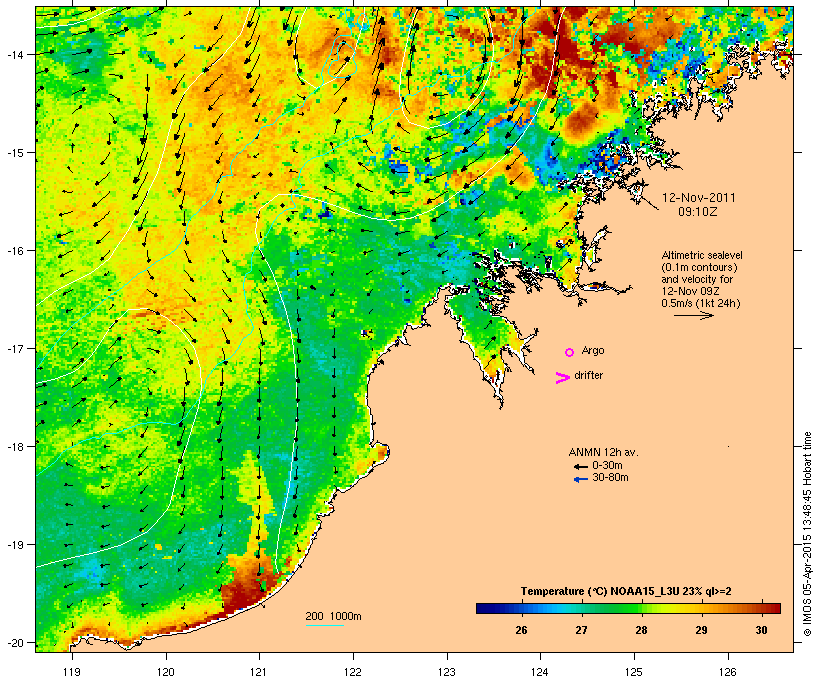Click the cyan 200m isobath legend line
Viewport: 820px width, 680px height.
325,626
